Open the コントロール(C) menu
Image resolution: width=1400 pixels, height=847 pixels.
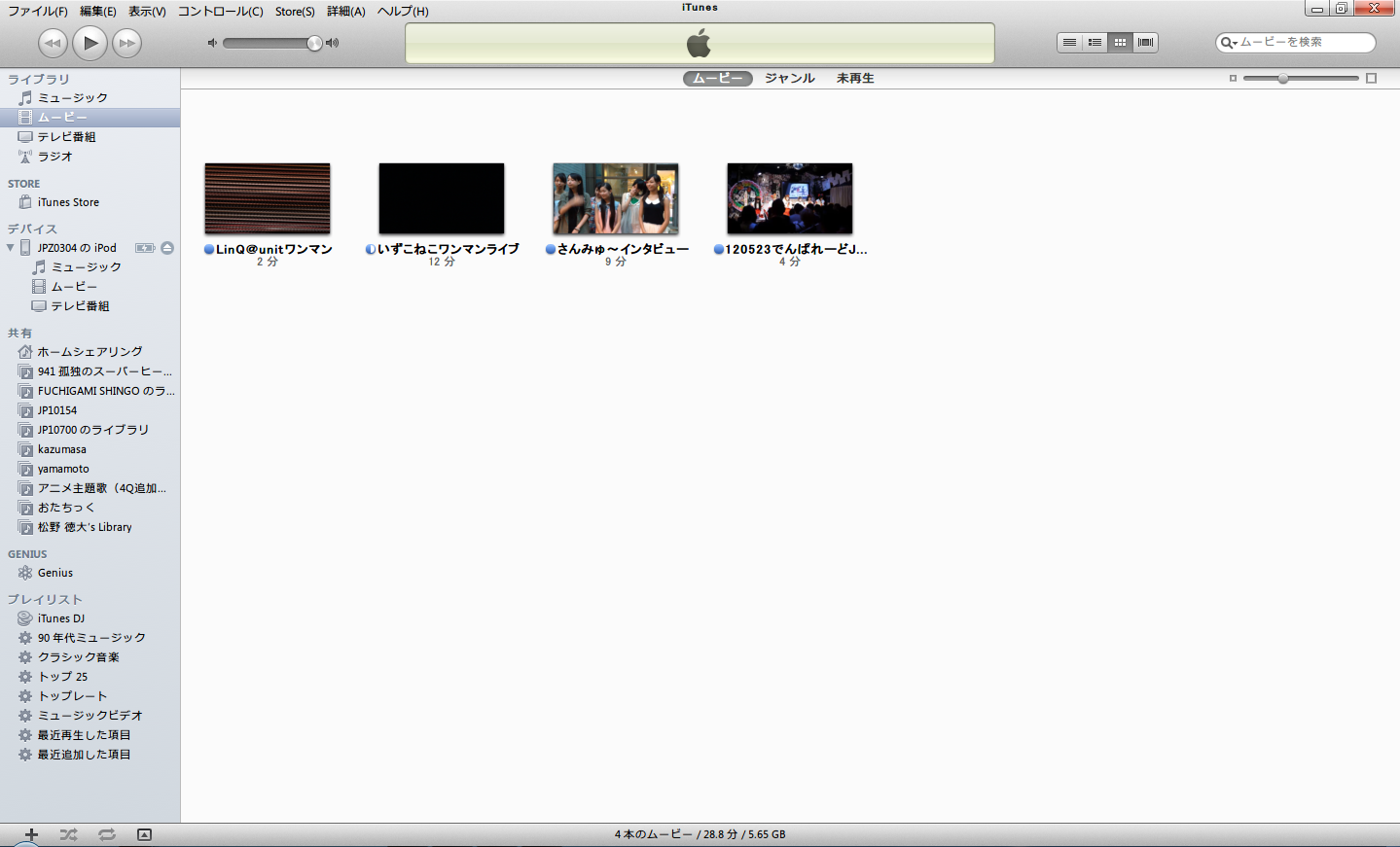[x=221, y=12]
